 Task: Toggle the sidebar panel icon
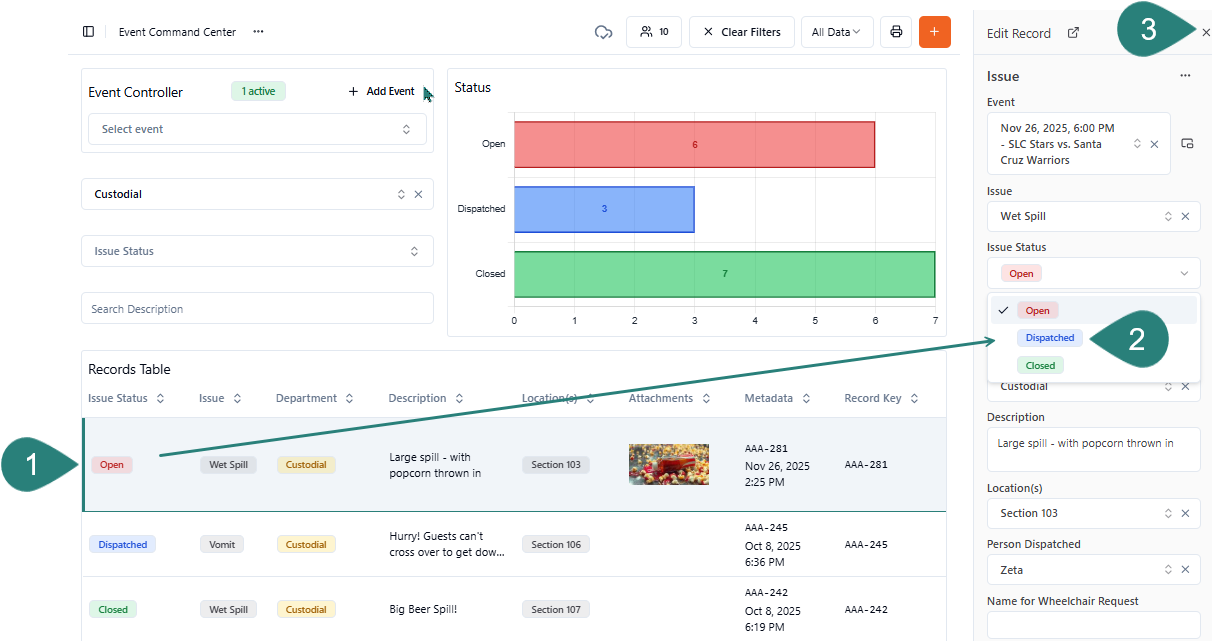(x=88, y=32)
